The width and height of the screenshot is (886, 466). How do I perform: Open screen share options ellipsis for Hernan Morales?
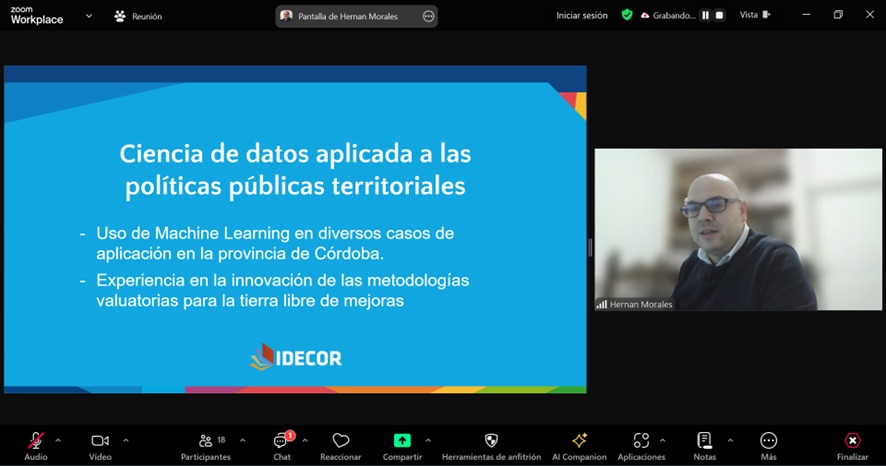pos(428,16)
